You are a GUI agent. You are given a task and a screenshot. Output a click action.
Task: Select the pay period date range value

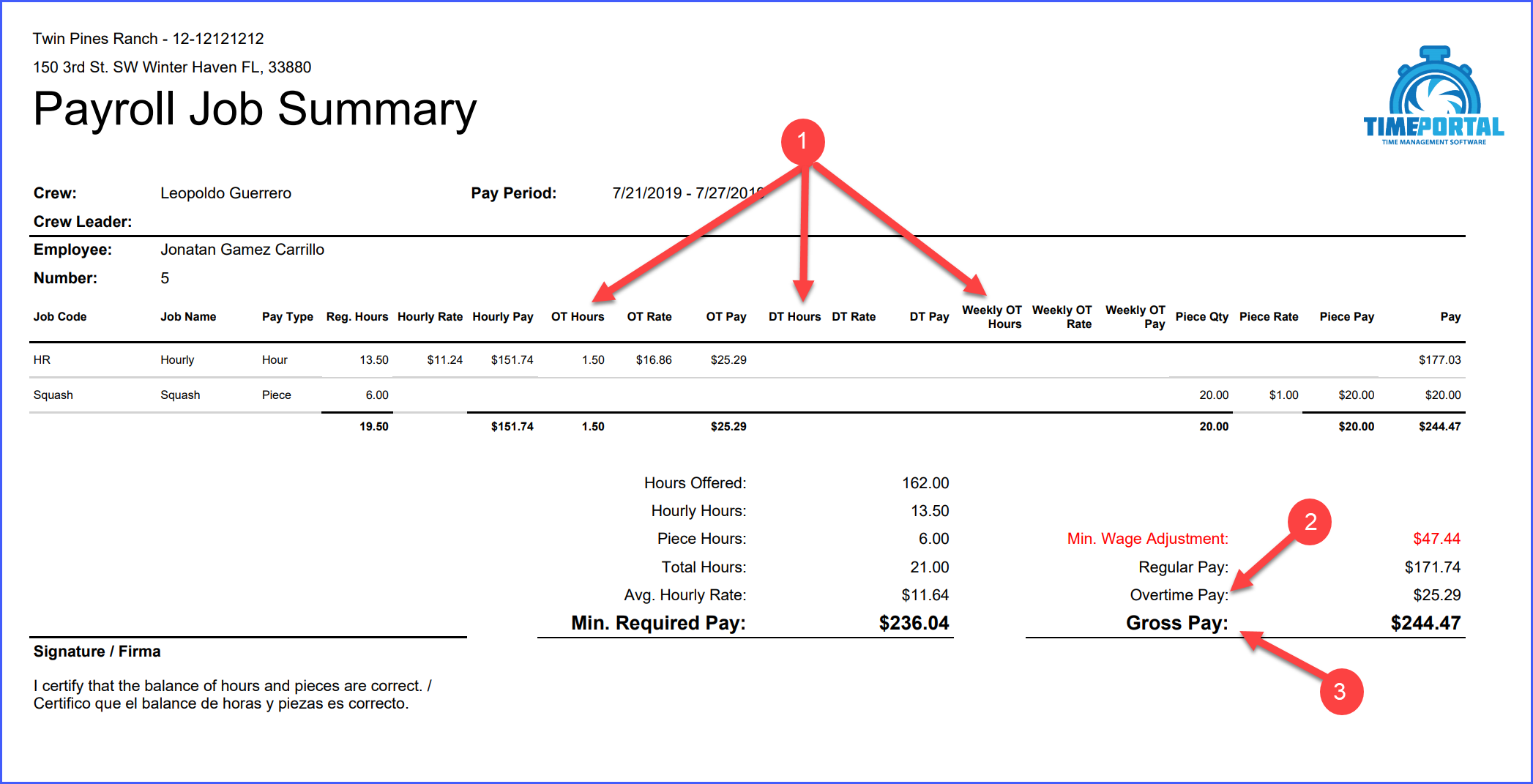pyautogui.click(x=688, y=193)
